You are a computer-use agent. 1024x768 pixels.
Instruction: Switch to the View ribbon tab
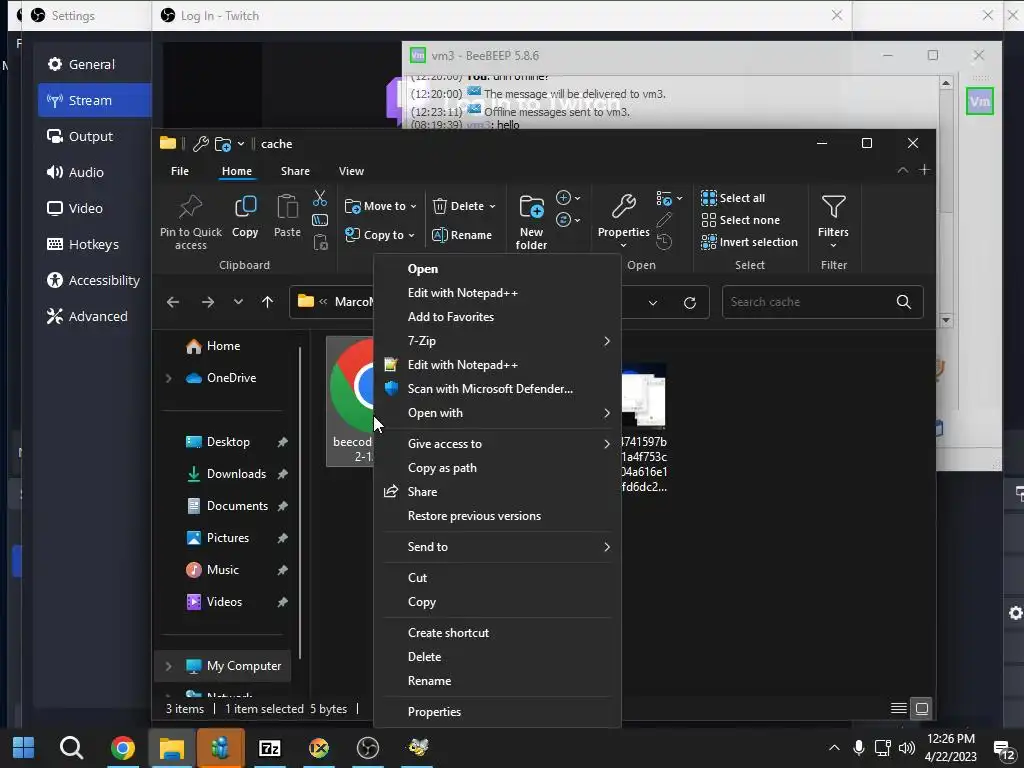[351, 171]
